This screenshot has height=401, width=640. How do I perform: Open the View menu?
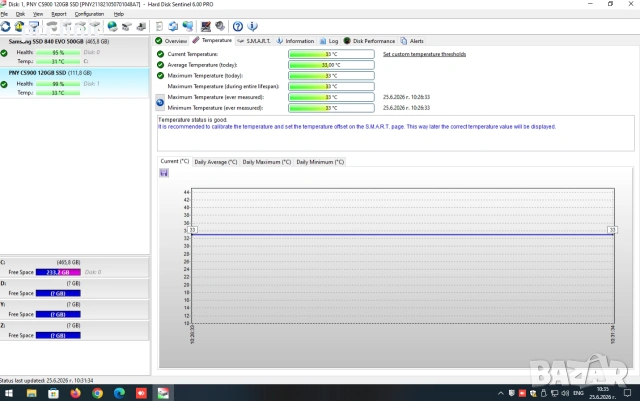click(38, 14)
